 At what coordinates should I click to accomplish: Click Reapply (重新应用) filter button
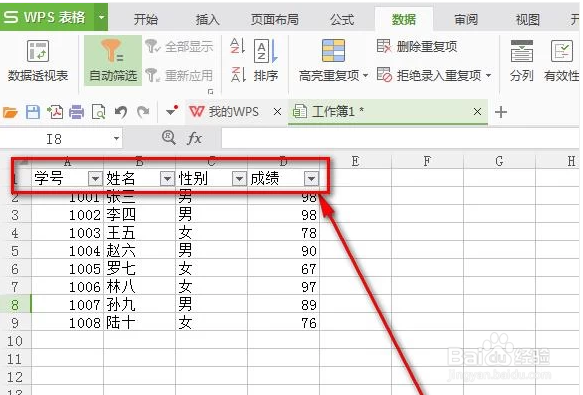point(179,76)
